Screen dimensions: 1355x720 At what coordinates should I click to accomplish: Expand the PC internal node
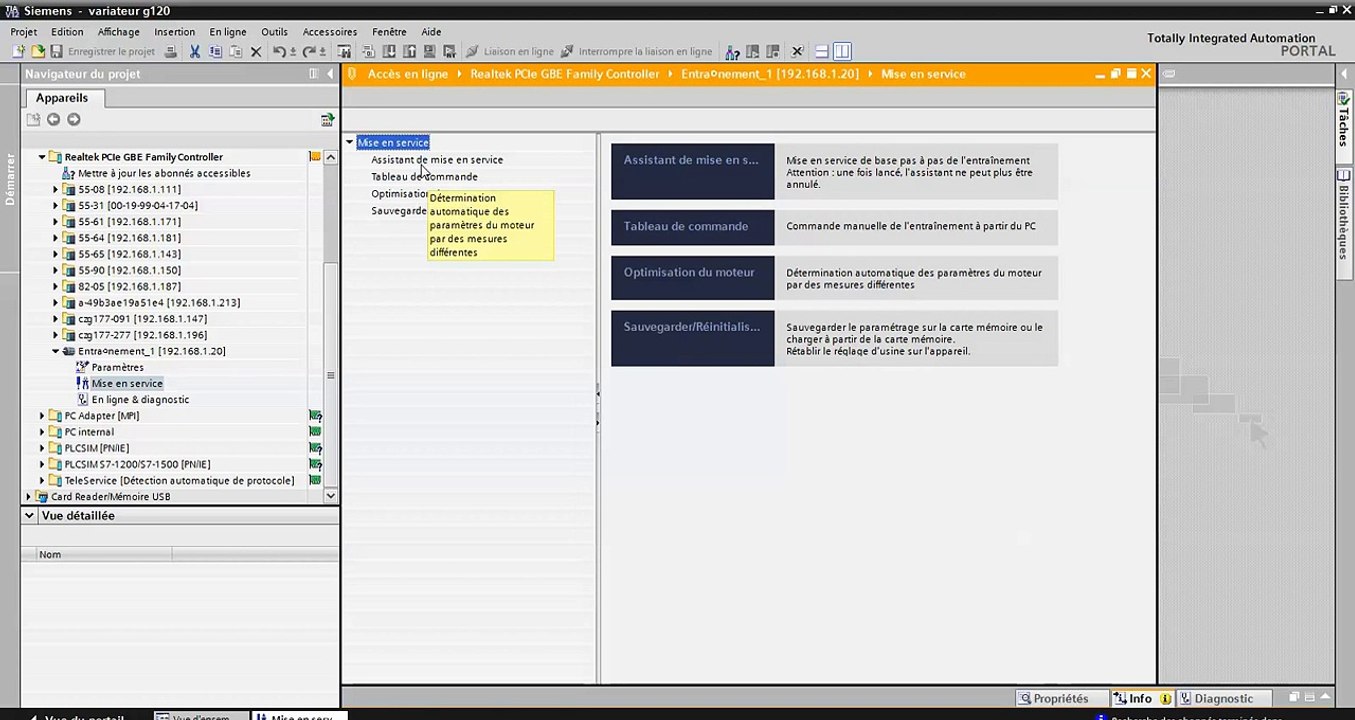click(x=42, y=432)
